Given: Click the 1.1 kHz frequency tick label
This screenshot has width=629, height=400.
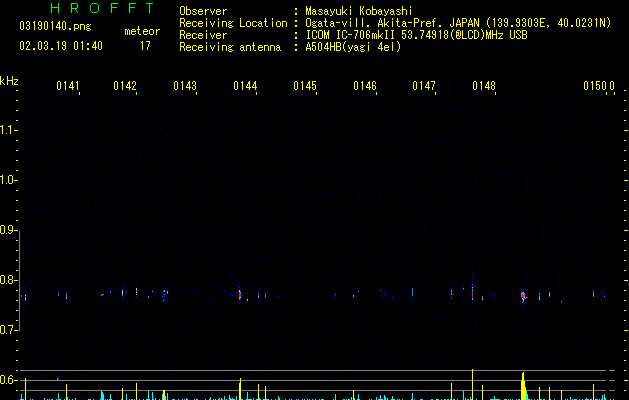Looking at the screenshot, I should pyautogui.click(x=7, y=130).
